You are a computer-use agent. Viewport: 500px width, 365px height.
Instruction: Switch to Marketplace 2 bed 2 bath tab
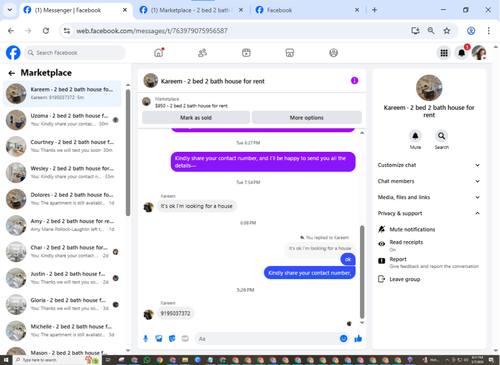pos(191,10)
